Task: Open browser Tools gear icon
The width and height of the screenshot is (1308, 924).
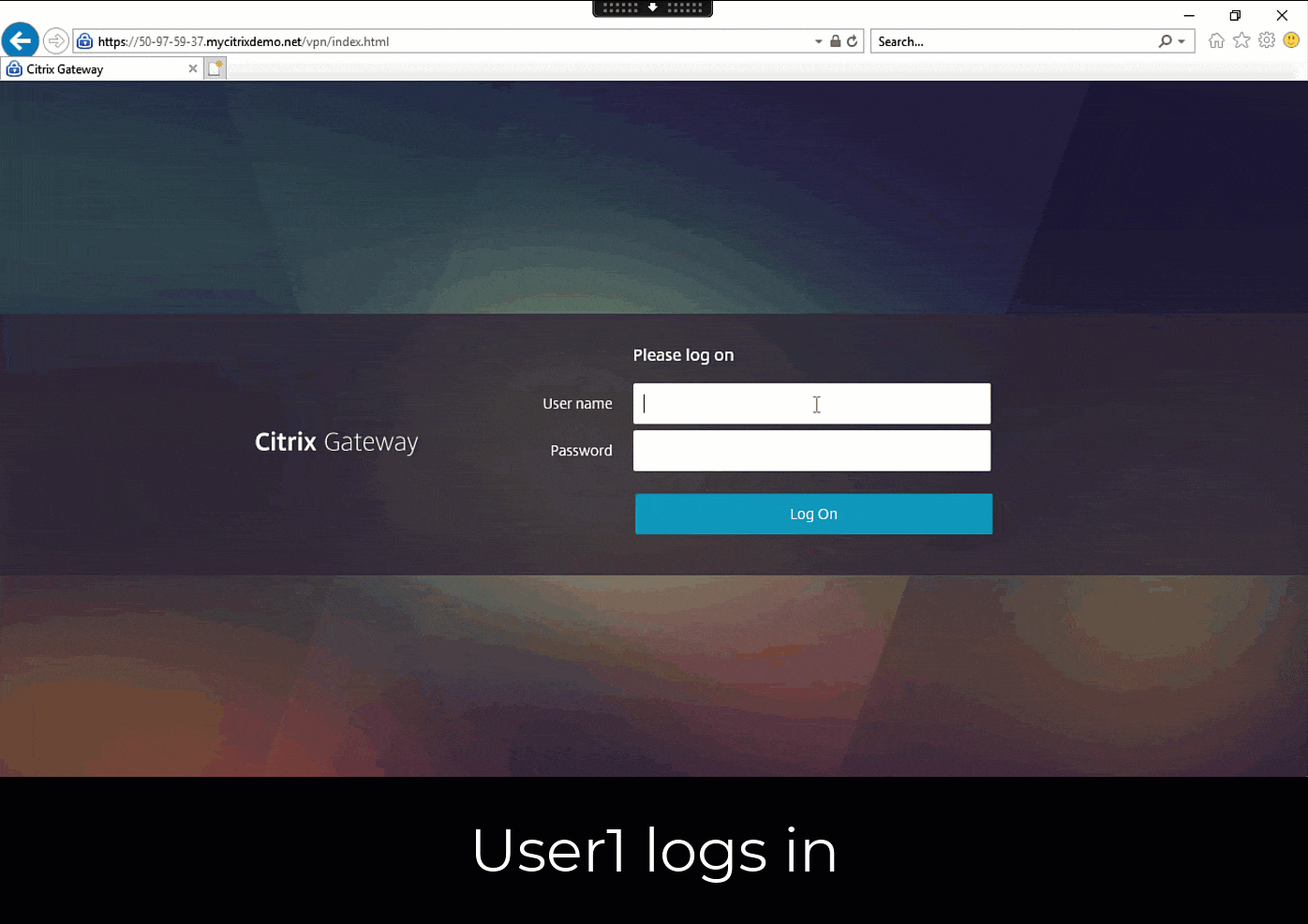Action: [x=1267, y=40]
